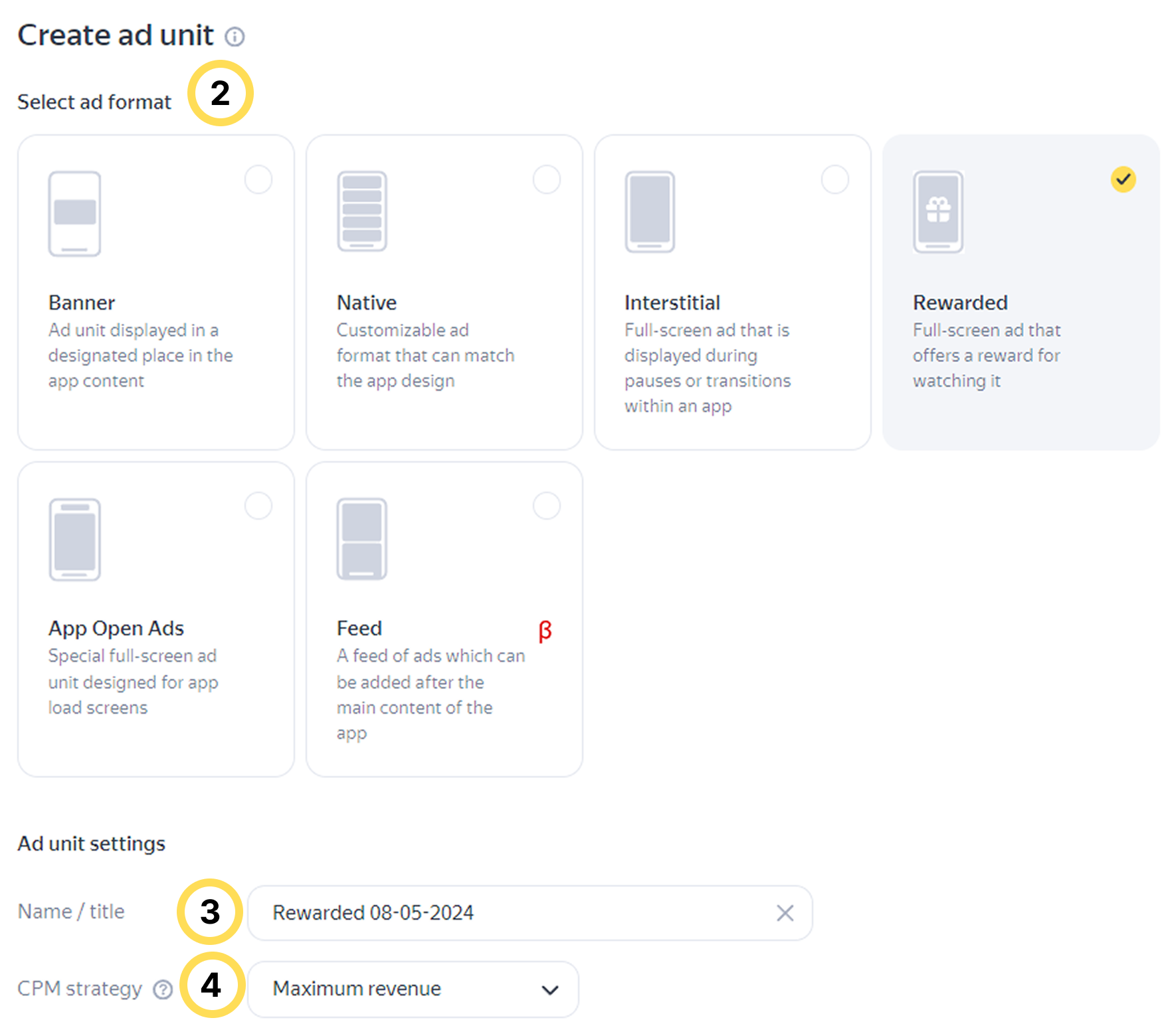Click the Interstitial full-screen phone icon
1176x1030 pixels.
[x=650, y=211]
